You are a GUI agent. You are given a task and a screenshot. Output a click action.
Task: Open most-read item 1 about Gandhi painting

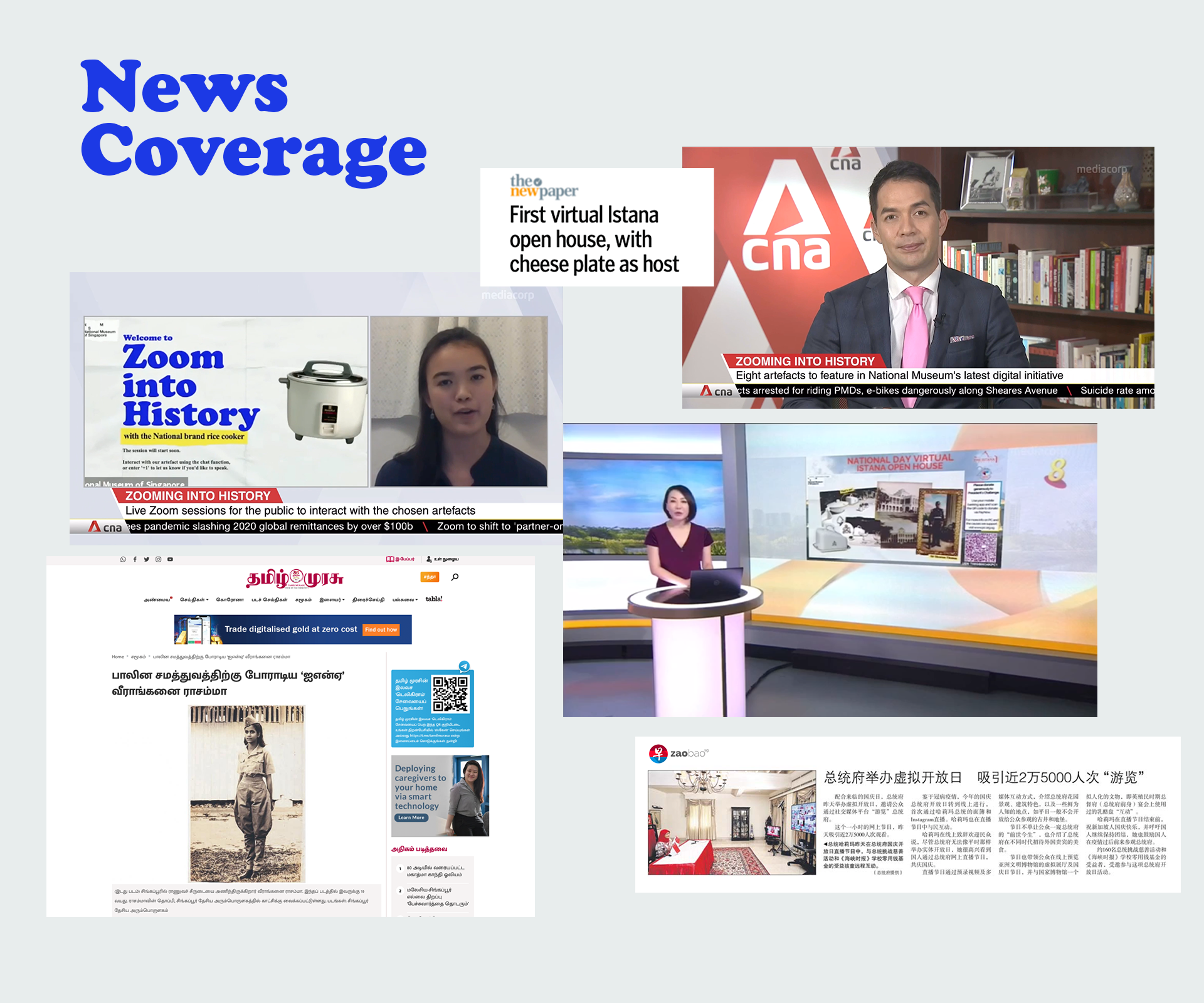[435, 871]
